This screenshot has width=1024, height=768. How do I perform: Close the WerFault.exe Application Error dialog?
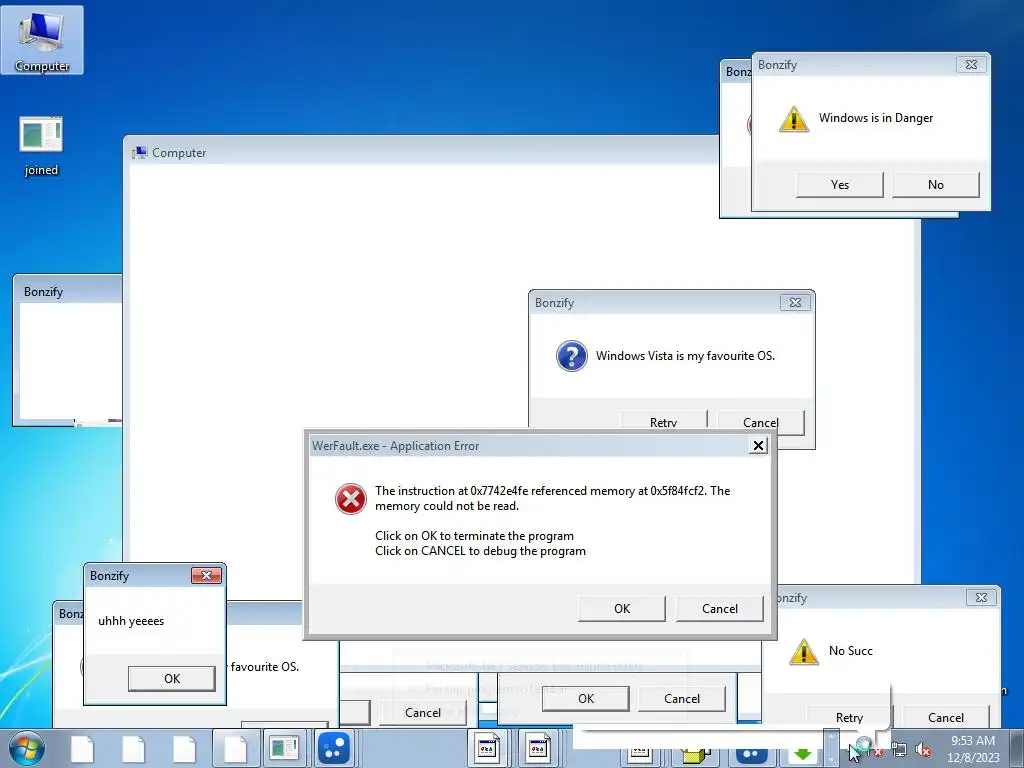coord(758,445)
